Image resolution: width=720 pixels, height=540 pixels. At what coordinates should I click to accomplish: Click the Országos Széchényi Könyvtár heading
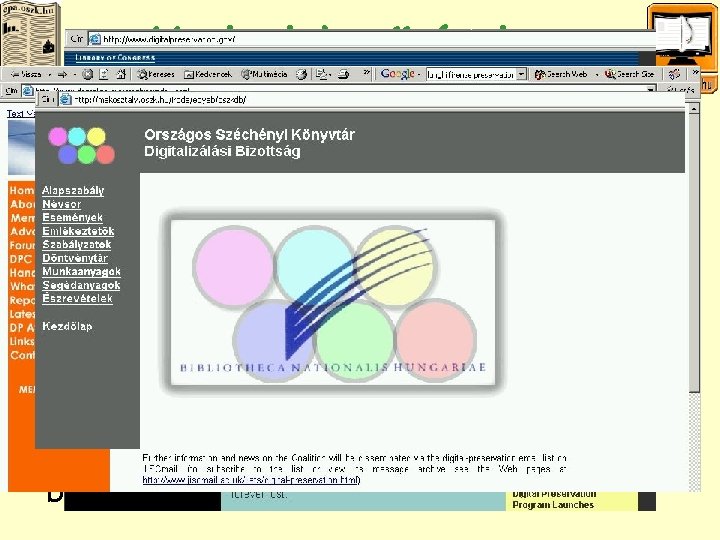(249, 135)
